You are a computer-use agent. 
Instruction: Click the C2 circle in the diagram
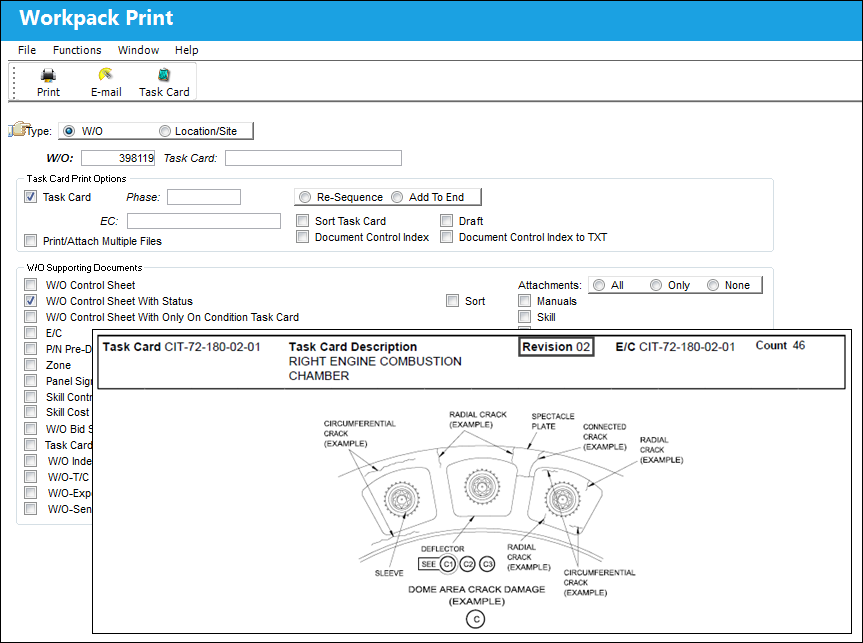tap(468, 564)
